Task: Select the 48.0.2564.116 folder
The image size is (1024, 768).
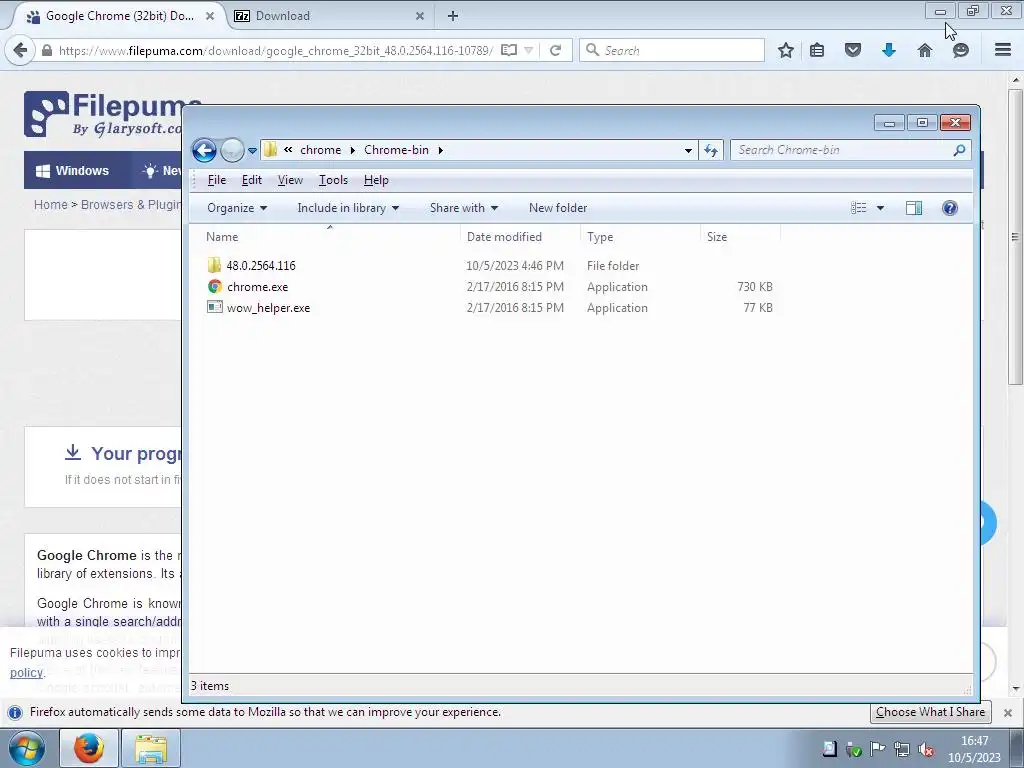Action: 261,266
